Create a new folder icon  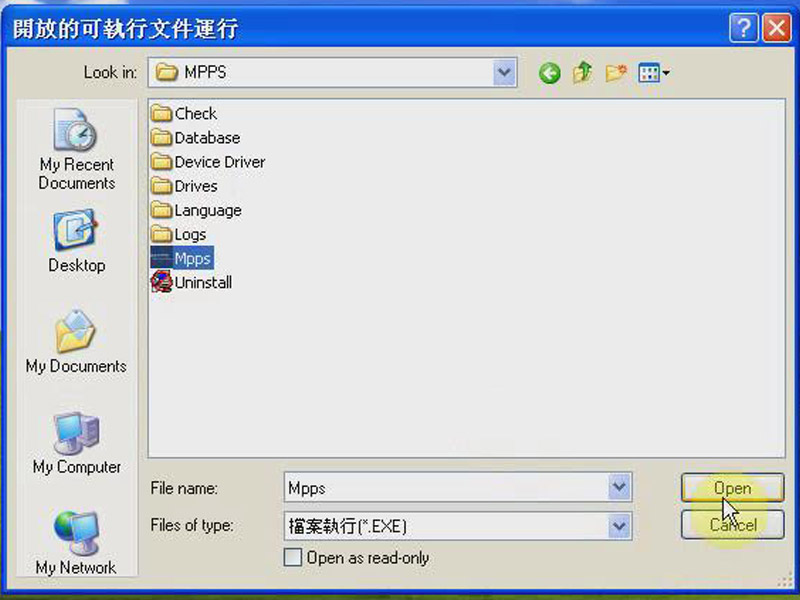(616, 73)
